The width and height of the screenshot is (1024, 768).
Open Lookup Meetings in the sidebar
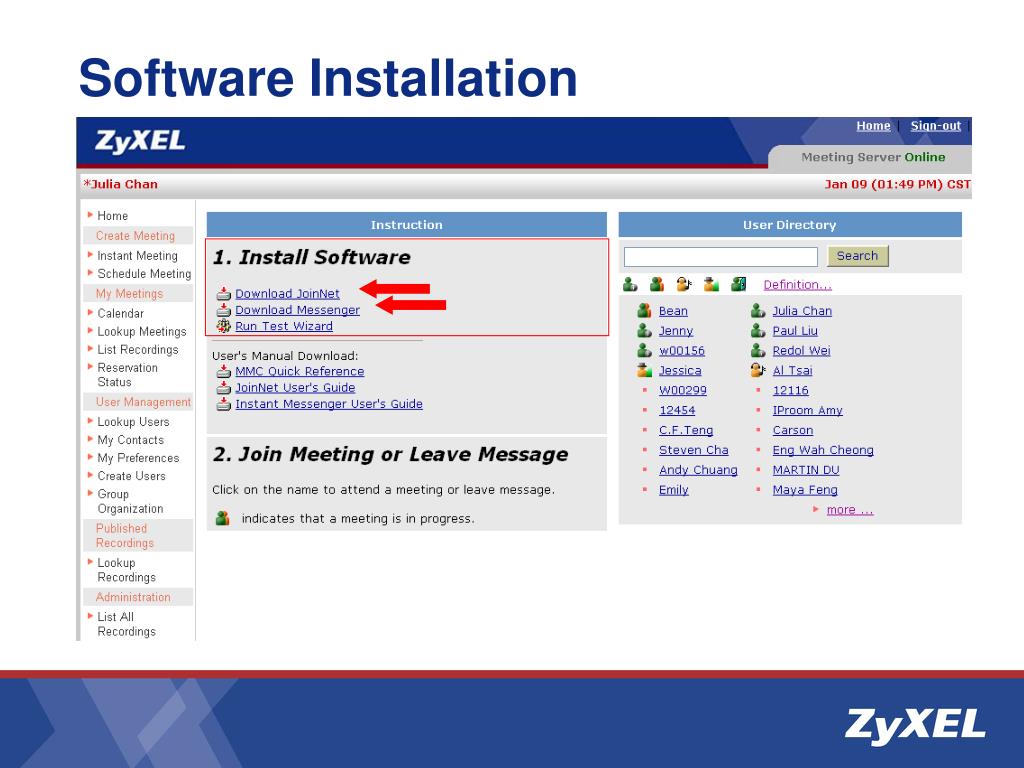click(142, 332)
